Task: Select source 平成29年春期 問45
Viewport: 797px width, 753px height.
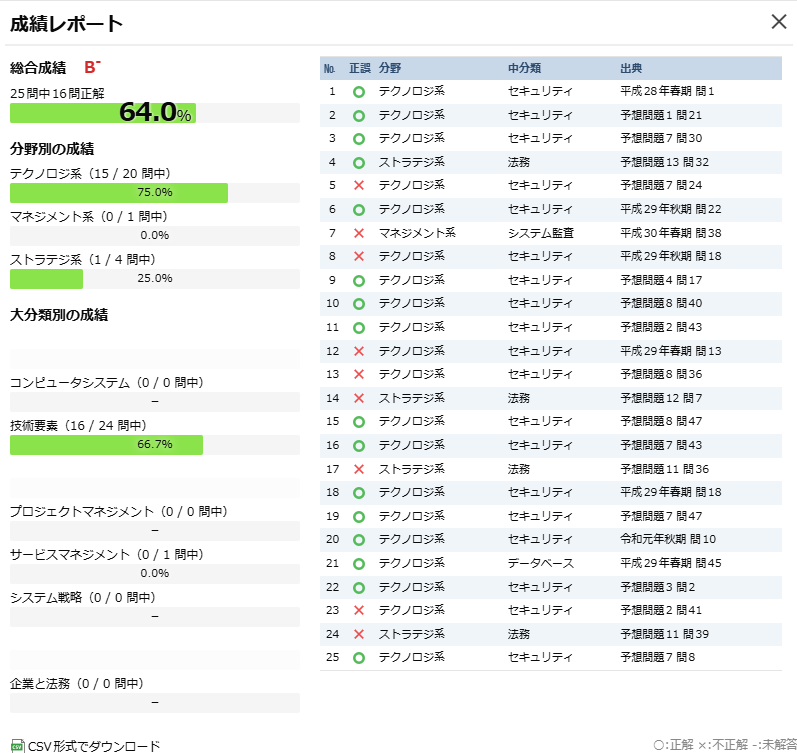Action: [x=670, y=563]
